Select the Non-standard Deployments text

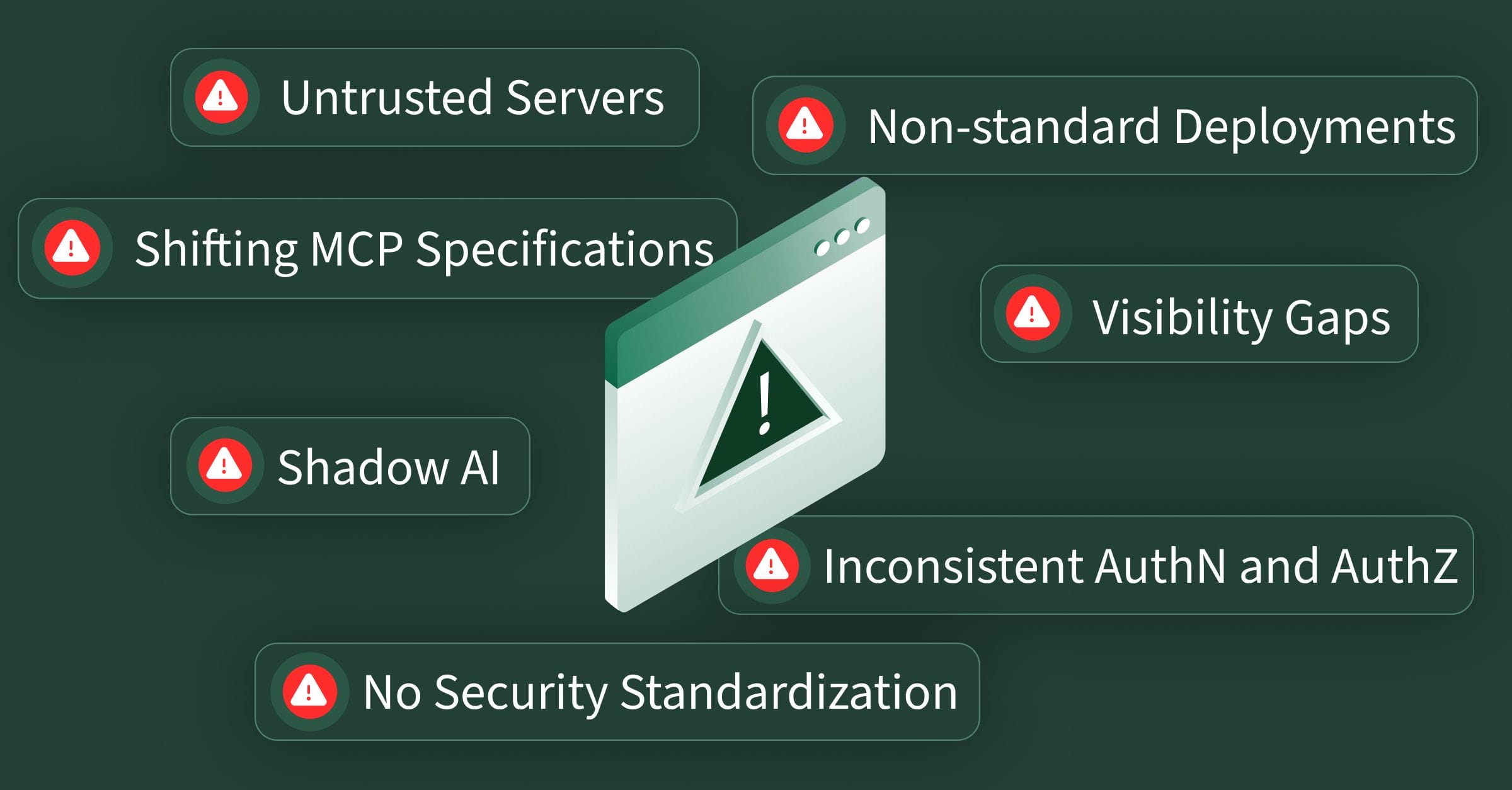click(x=1161, y=127)
